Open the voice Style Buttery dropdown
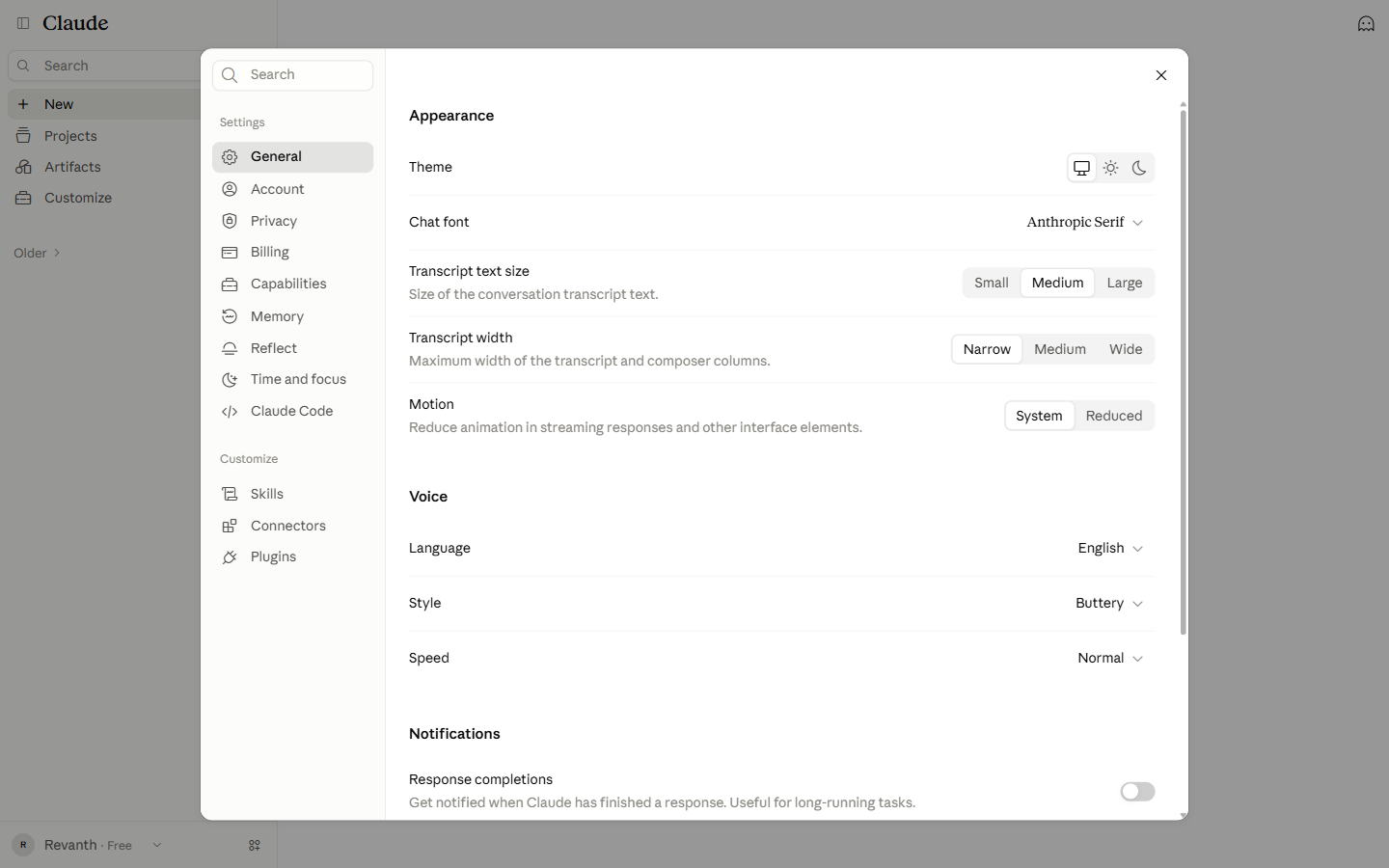 (x=1109, y=604)
